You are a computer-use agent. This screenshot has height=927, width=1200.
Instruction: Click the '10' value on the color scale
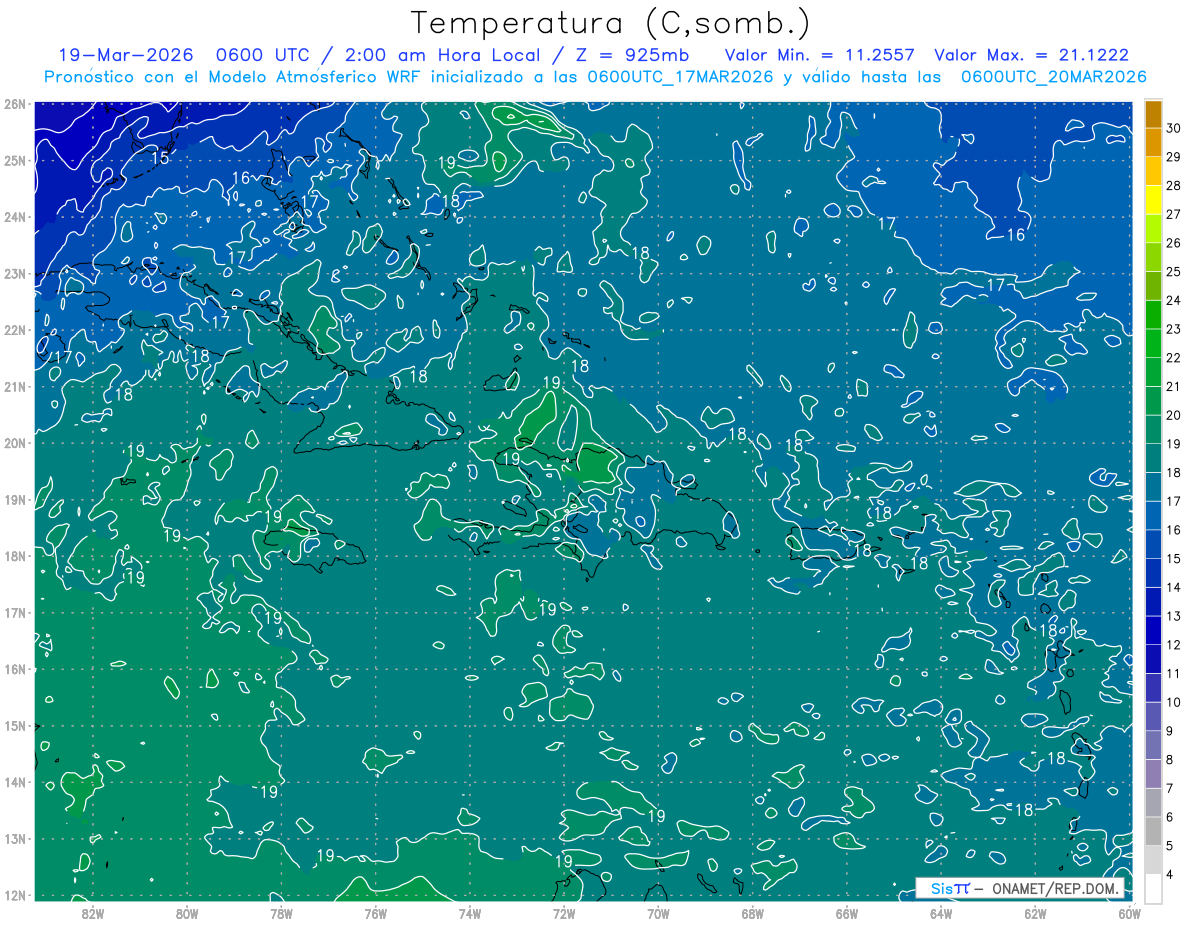point(1174,703)
